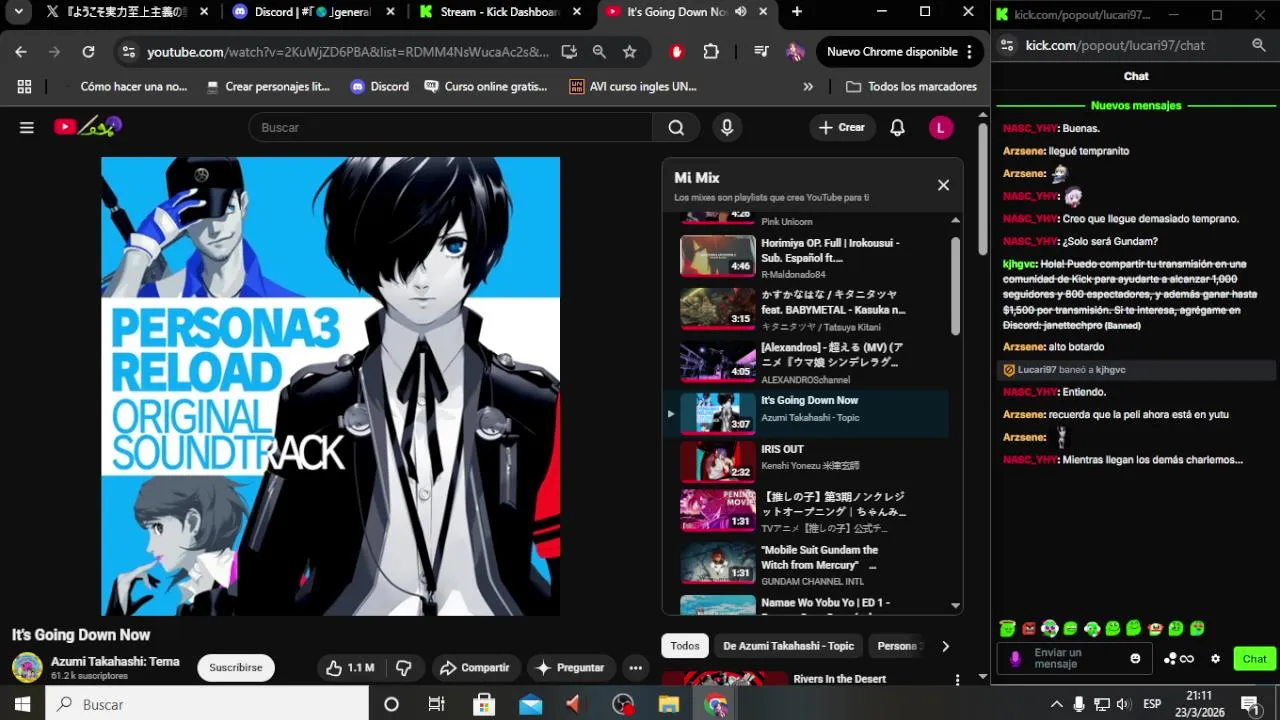Like the video with thumbs up
Screen dimensions: 1280x720
pyautogui.click(x=350, y=668)
